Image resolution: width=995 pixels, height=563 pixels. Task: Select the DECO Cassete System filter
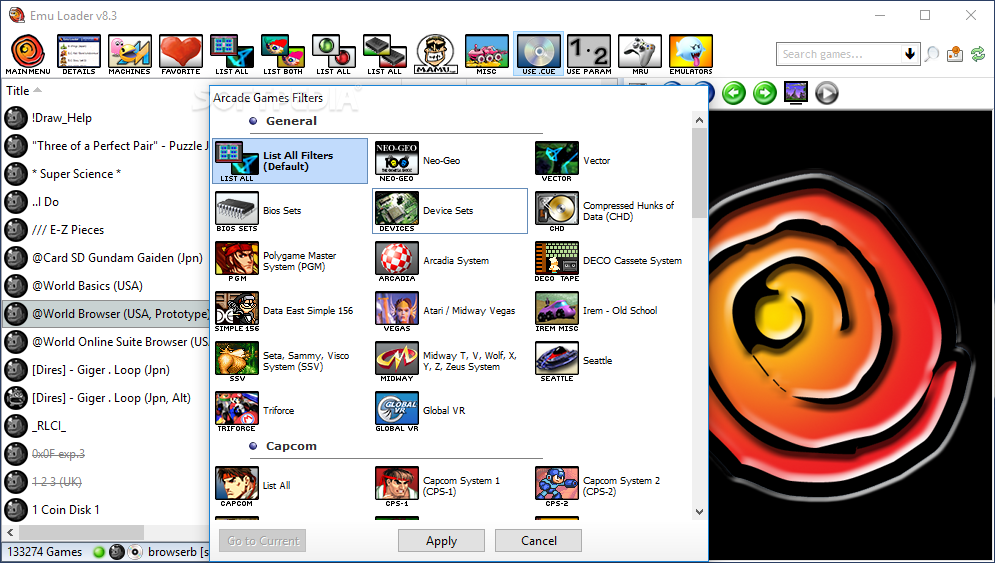click(609, 261)
